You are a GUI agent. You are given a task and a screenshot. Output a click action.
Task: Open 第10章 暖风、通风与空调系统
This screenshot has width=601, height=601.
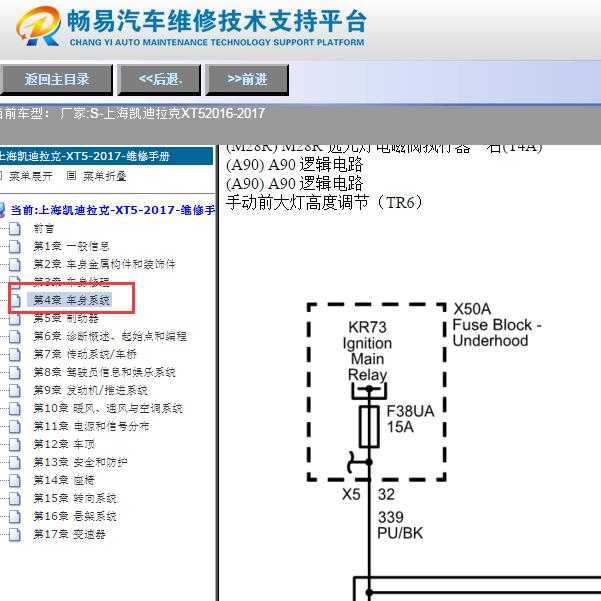pyautogui.click(x=108, y=408)
